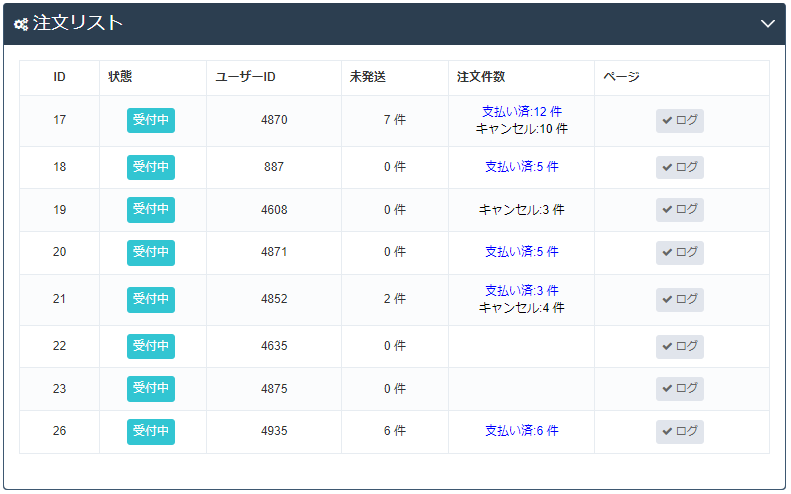Click the 受付中 status badge for ID 17
Image resolution: width=791 pixels, height=494 pixels.
point(151,120)
